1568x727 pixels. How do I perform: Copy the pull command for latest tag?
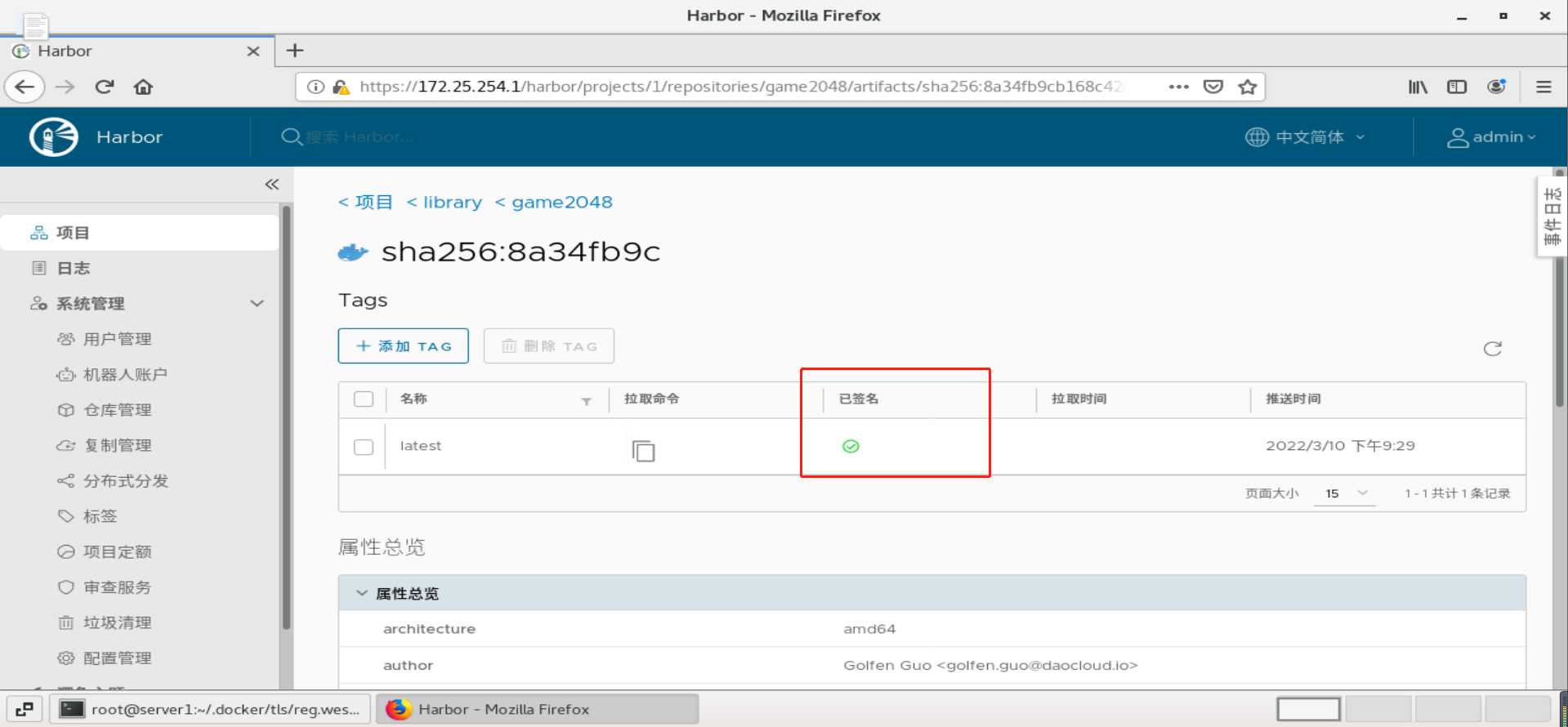point(644,450)
